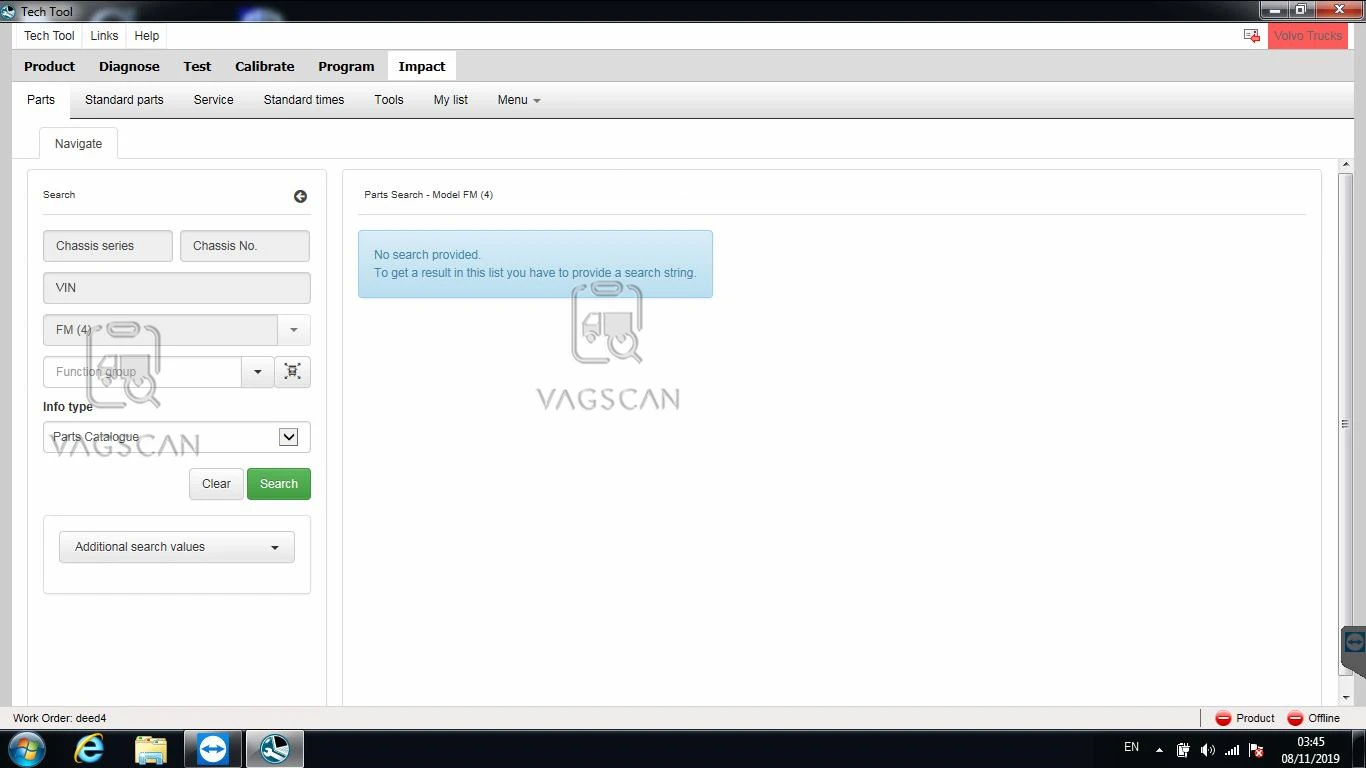
Task: Select the Tech Tool taskbar button
Action: [275, 749]
